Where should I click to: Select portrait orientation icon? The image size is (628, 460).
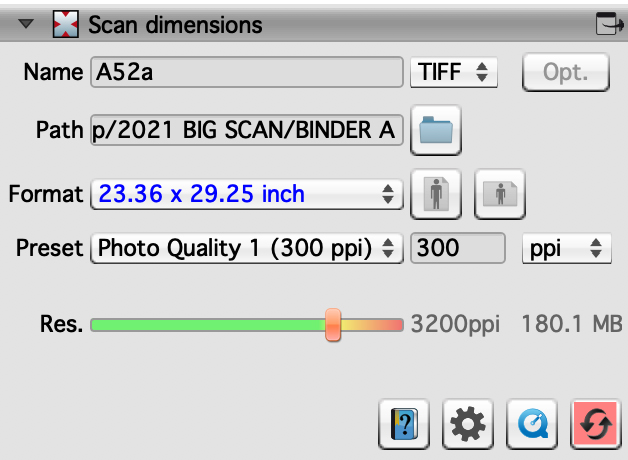click(436, 194)
